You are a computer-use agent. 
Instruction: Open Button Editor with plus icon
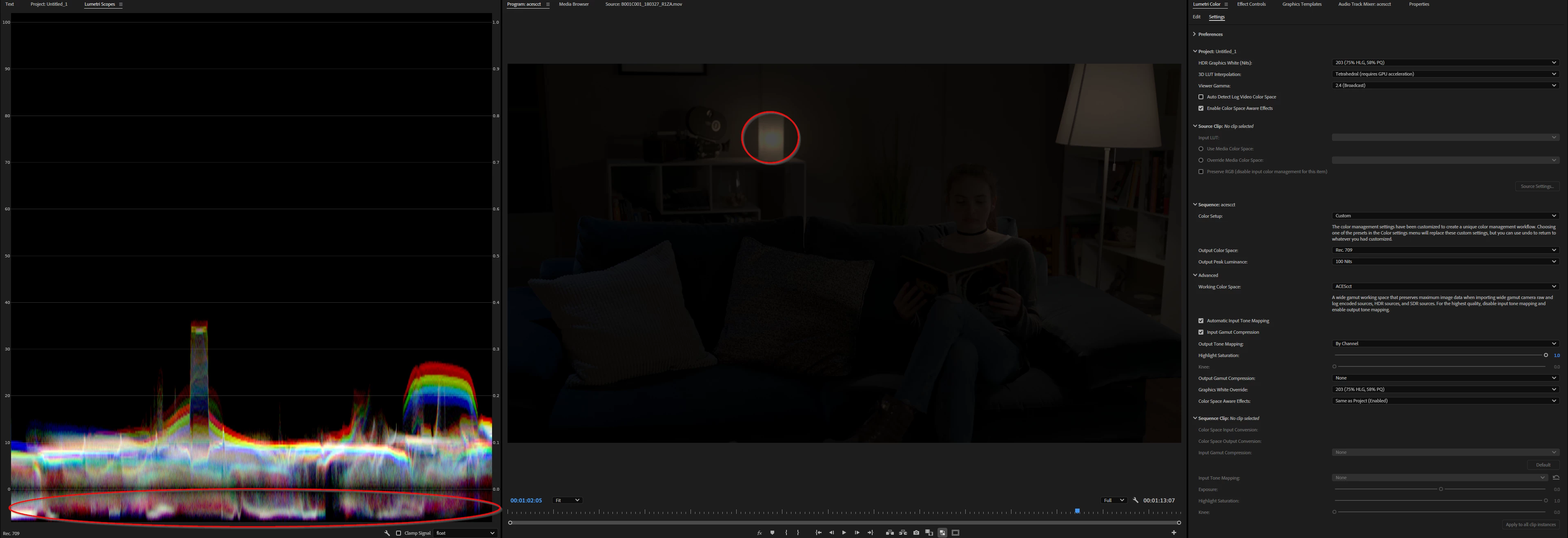[x=1174, y=533]
